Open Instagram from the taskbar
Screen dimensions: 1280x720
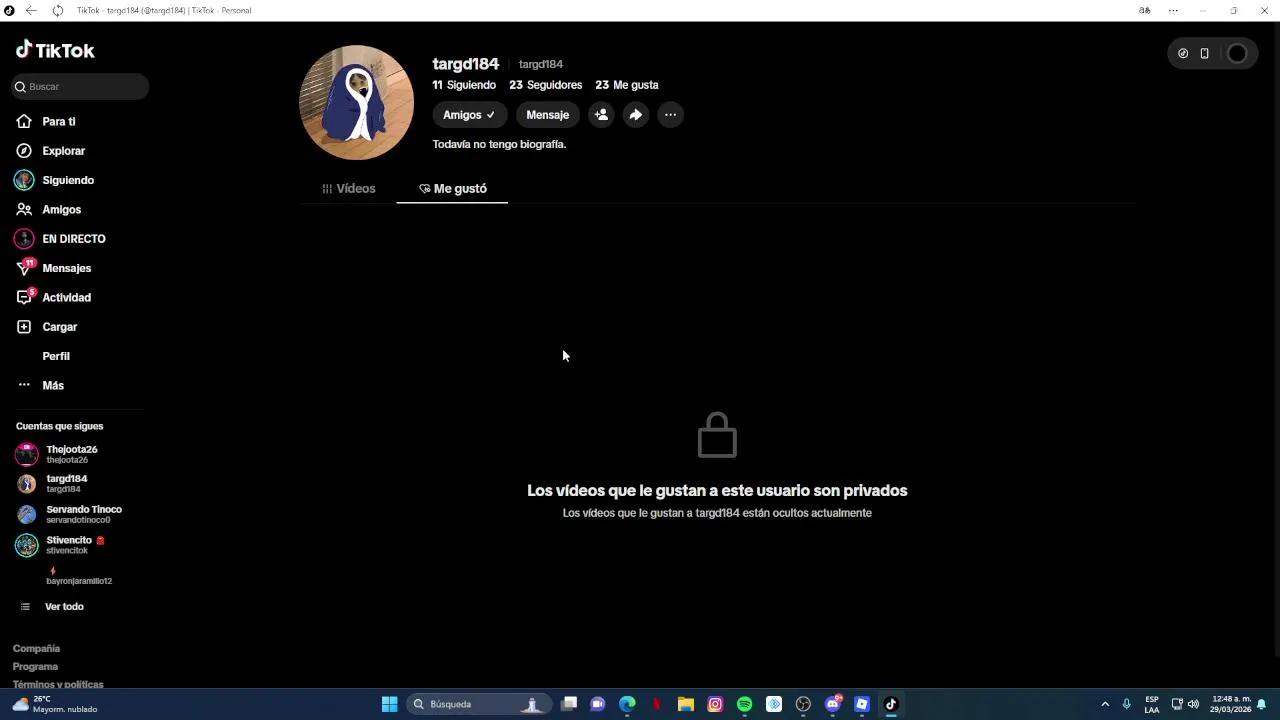(x=715, y=704)
